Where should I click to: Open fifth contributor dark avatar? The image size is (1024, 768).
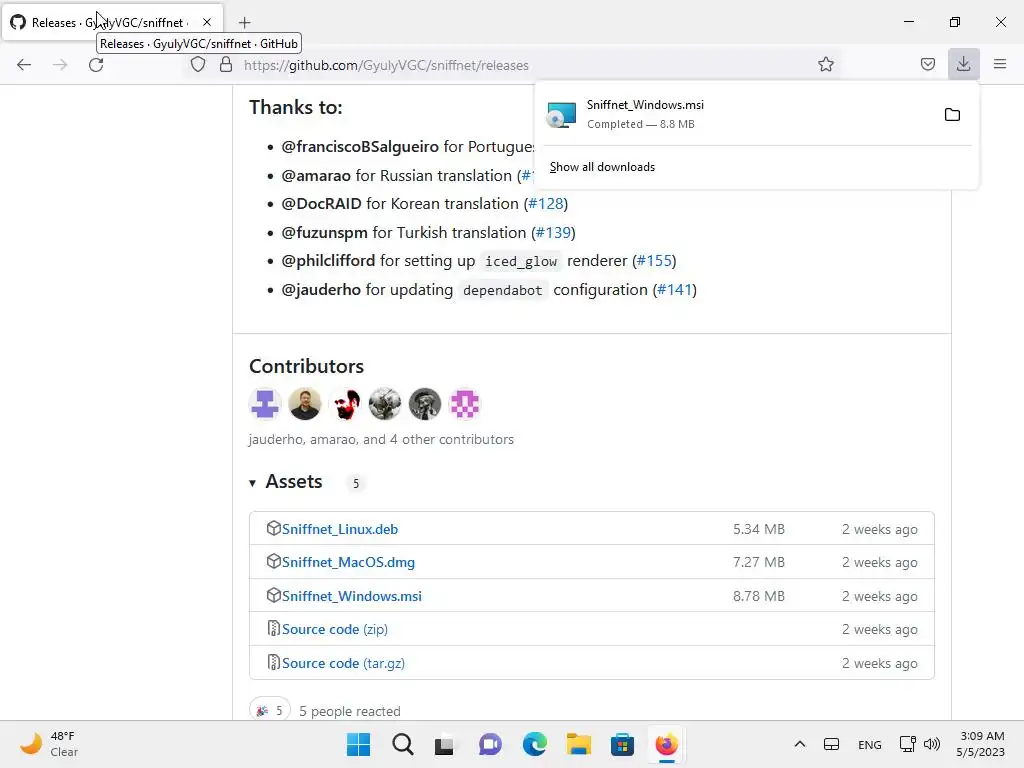tap(425, 404)
